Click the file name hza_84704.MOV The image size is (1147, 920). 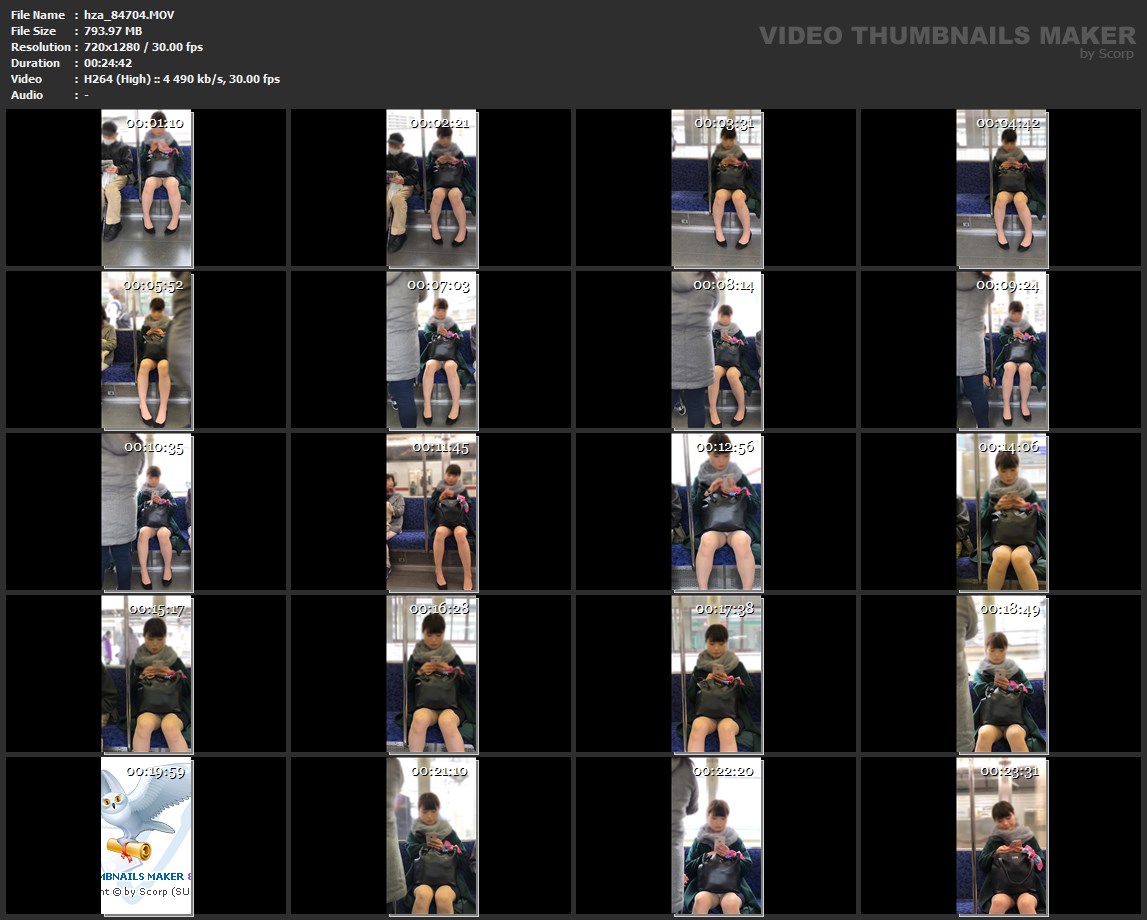click(x=129, y=15)
